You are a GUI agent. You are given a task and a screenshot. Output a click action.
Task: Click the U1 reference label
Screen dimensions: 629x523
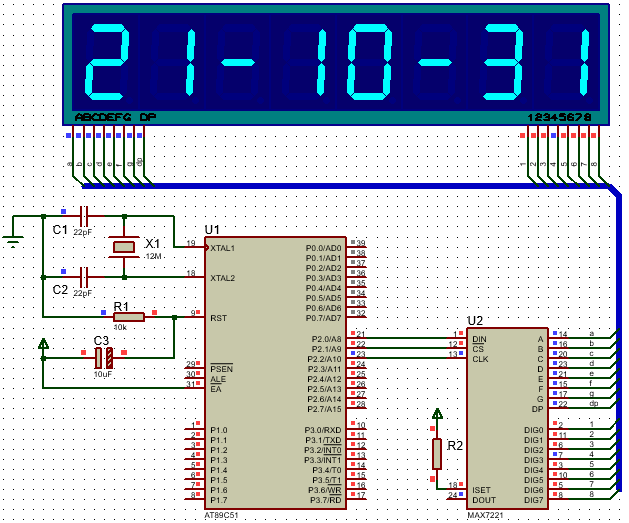pos(212,230)
